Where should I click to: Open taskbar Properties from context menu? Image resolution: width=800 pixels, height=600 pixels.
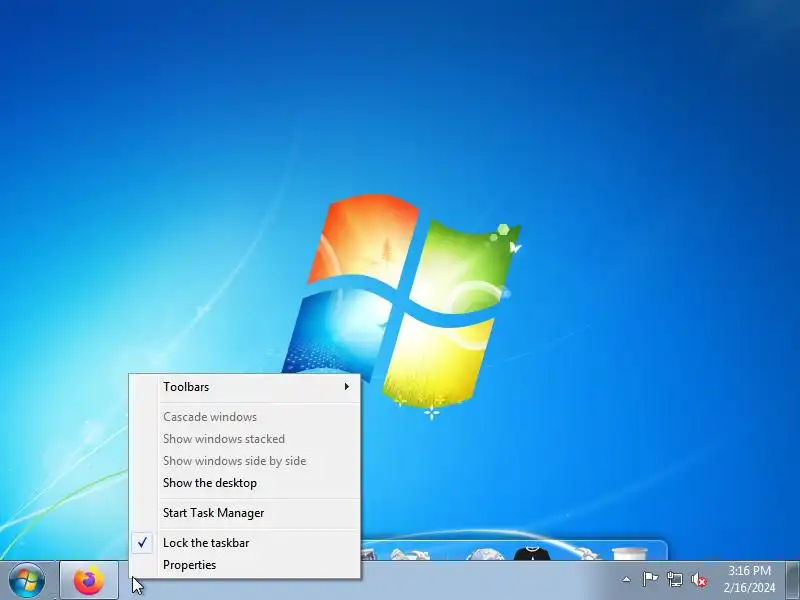click(x=245, y=565)
